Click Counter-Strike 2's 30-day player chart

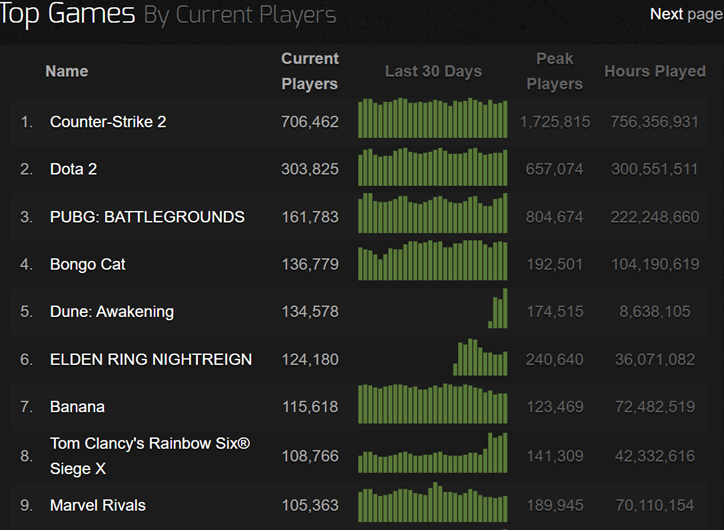433,118
